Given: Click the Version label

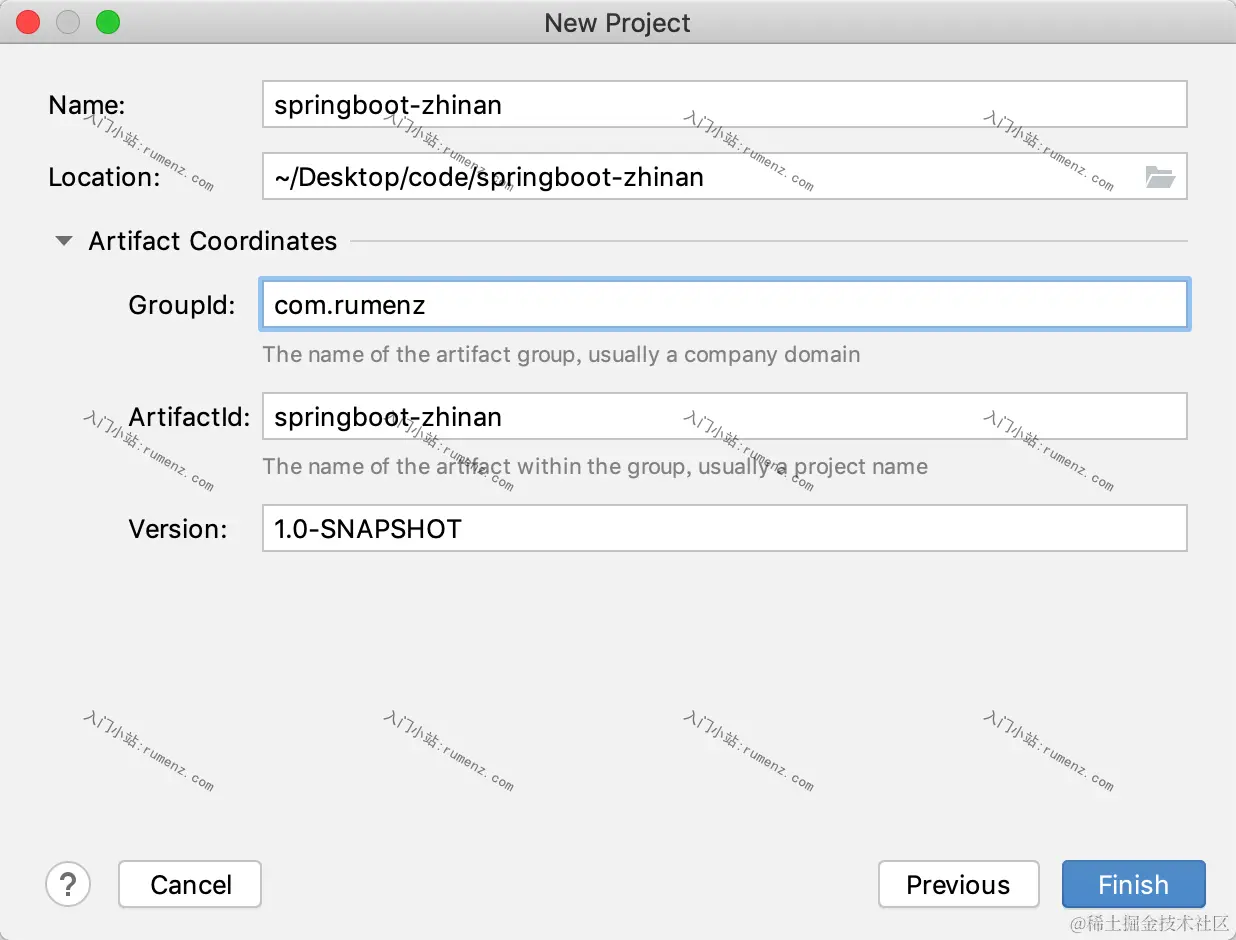Looking at the screenshot, I should (178, 529).
